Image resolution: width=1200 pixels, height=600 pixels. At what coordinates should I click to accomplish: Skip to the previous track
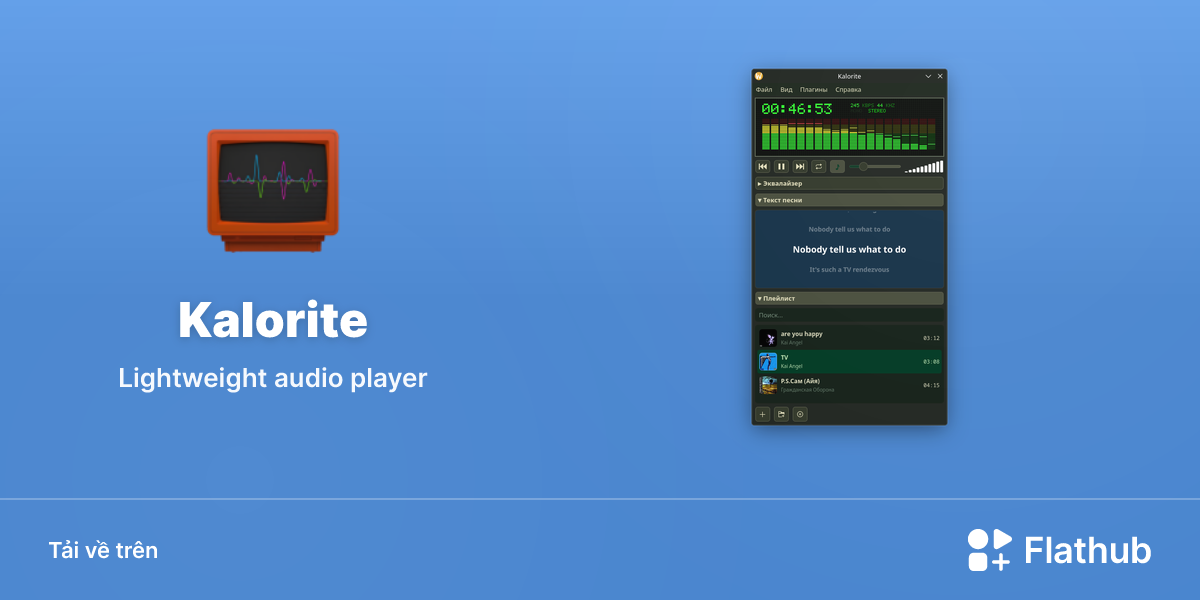[763, 166]
